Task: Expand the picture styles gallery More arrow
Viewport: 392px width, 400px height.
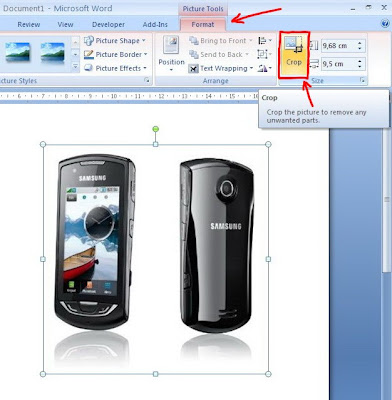Action: click(76, 67)
